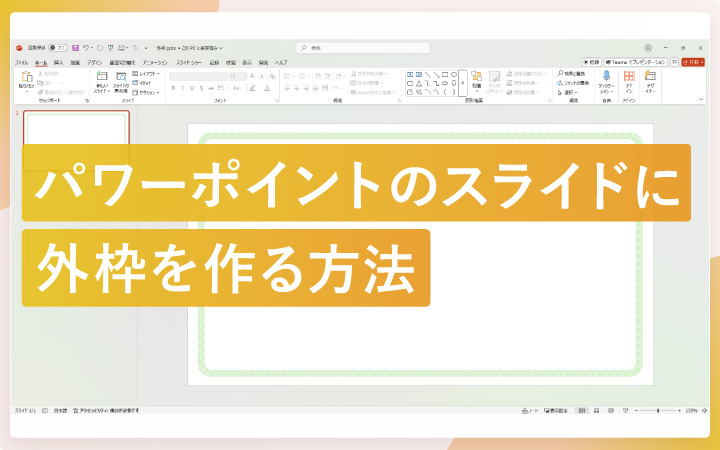This screenshot has width=720, height=450.
Task: Select the text box shape in gallery
Action: click(x=410, y=74)
